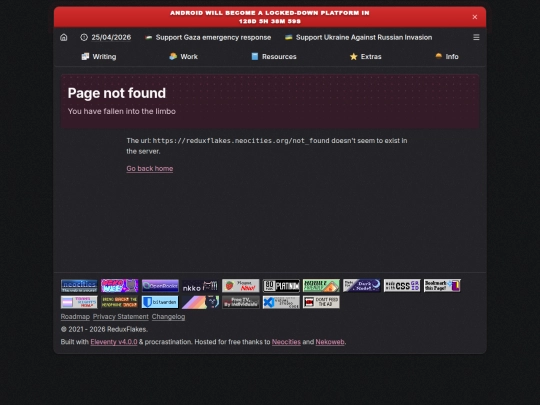540x405 pixels.
Task: Click the clock icon beside the date
Action: pyautogui.click(x=84, y=37)
